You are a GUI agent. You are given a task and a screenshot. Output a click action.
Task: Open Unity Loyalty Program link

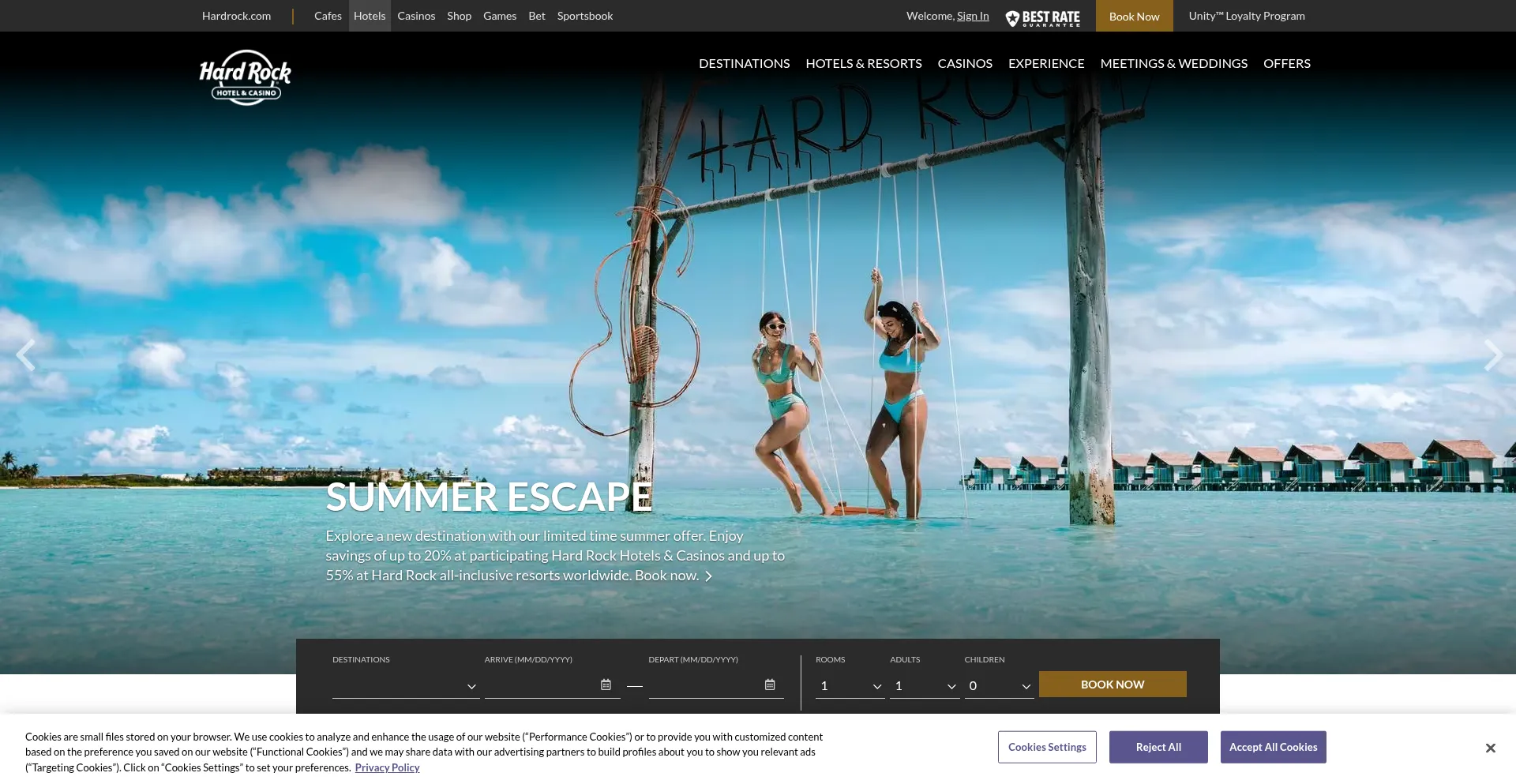point(1247,16)
